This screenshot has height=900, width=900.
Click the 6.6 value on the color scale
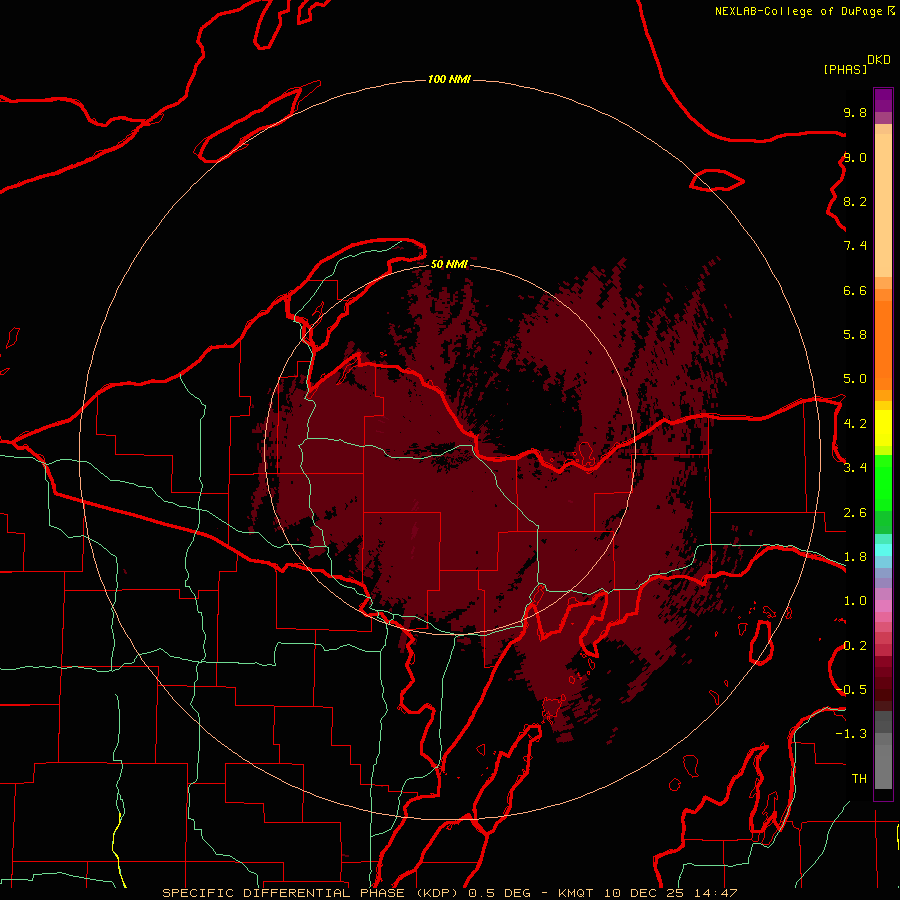coord(855,290)
